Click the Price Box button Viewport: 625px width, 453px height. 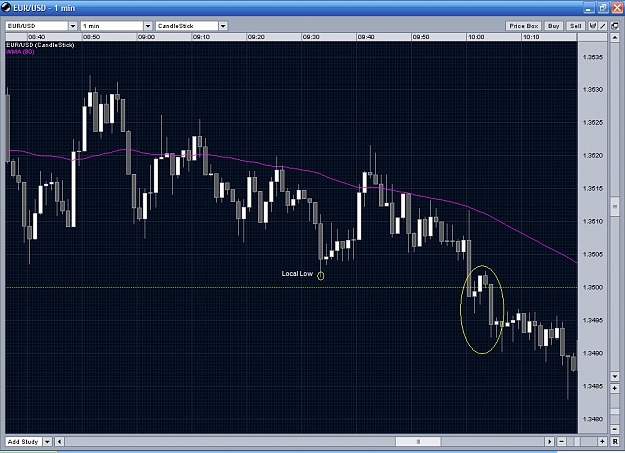(523, 26)
